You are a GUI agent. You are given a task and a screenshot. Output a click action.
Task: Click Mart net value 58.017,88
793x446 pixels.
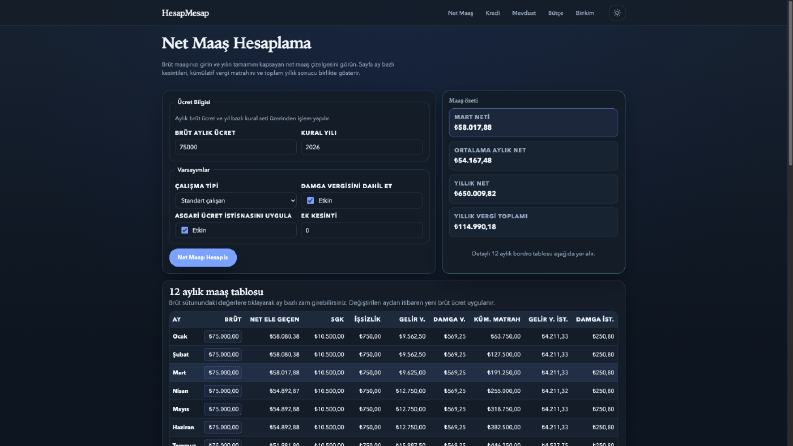[x=284, y=373]
